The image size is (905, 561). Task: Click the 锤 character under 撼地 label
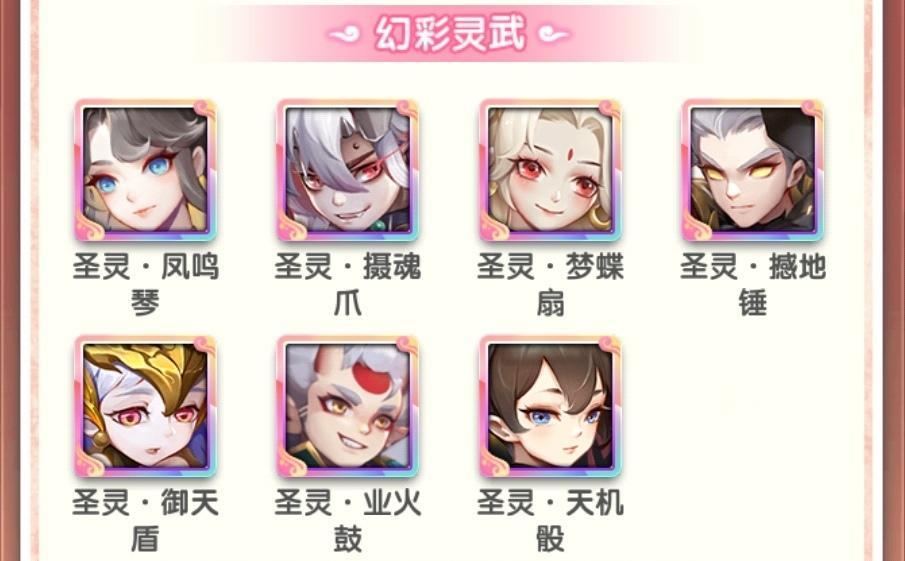click(x=753, y=304)
